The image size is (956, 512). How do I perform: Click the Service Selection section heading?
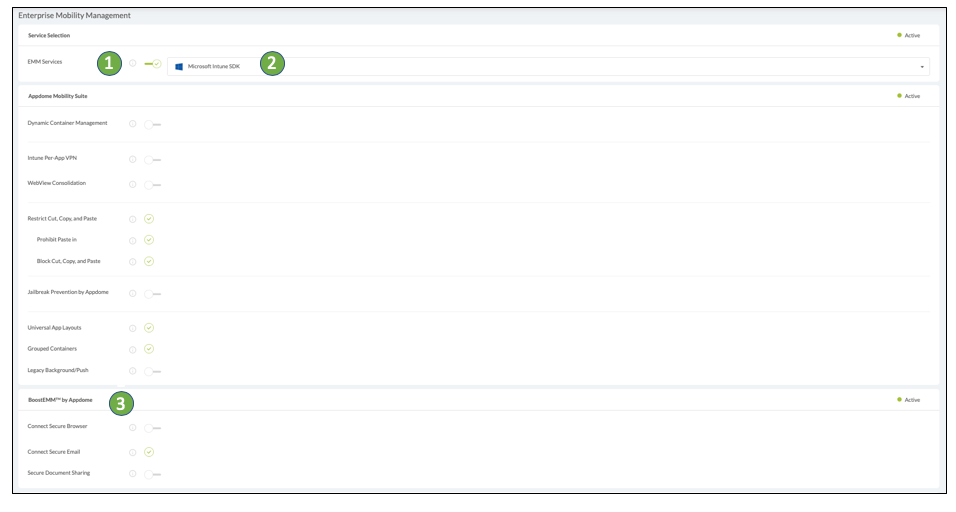click(49, 35)
